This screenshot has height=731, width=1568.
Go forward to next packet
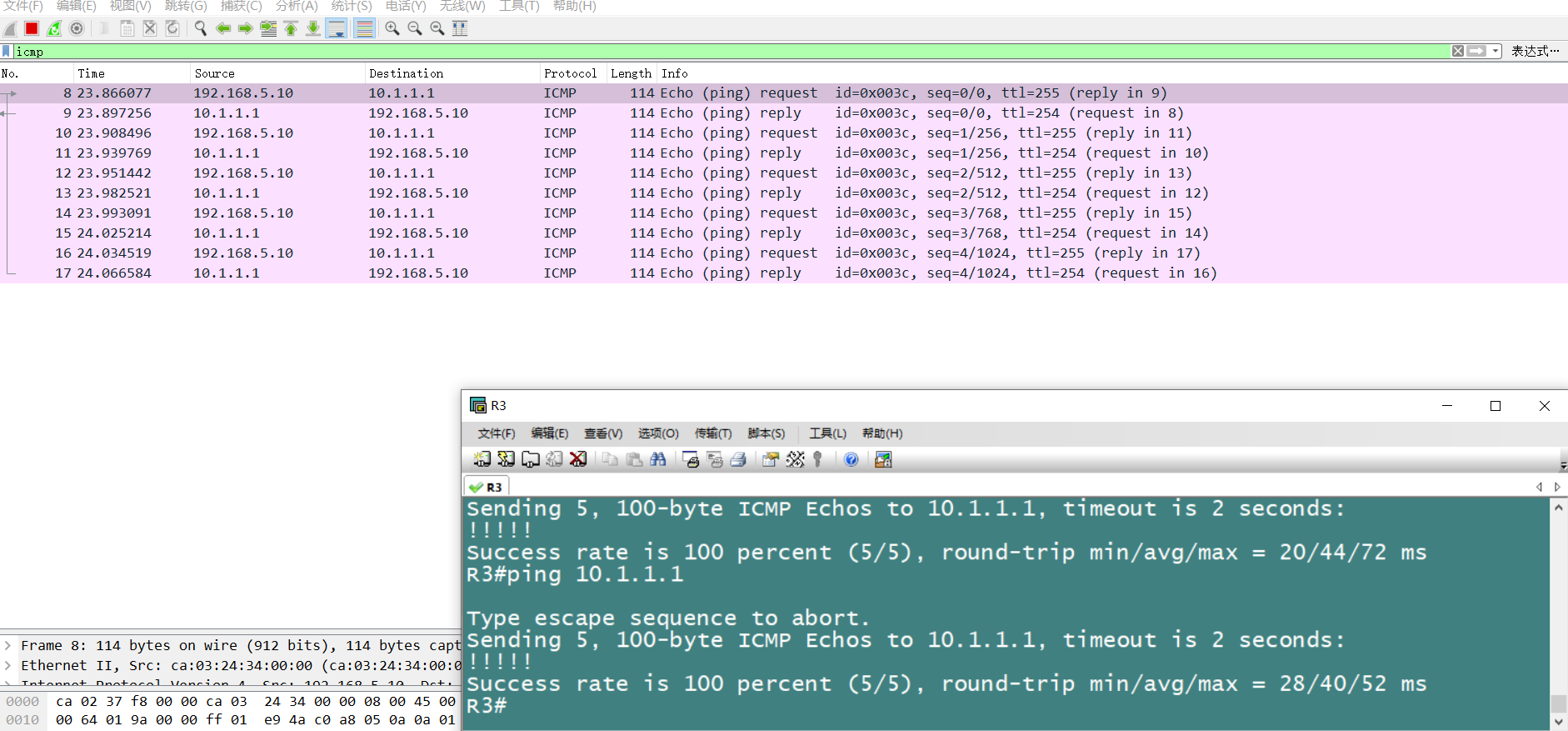[x=245, y=28]
